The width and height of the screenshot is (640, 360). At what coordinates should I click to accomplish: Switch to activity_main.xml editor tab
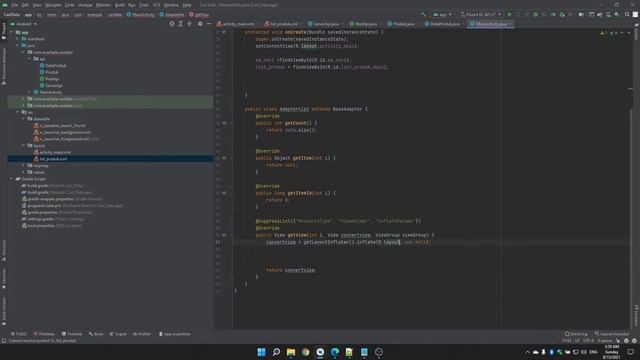click(x=236, y=24)
